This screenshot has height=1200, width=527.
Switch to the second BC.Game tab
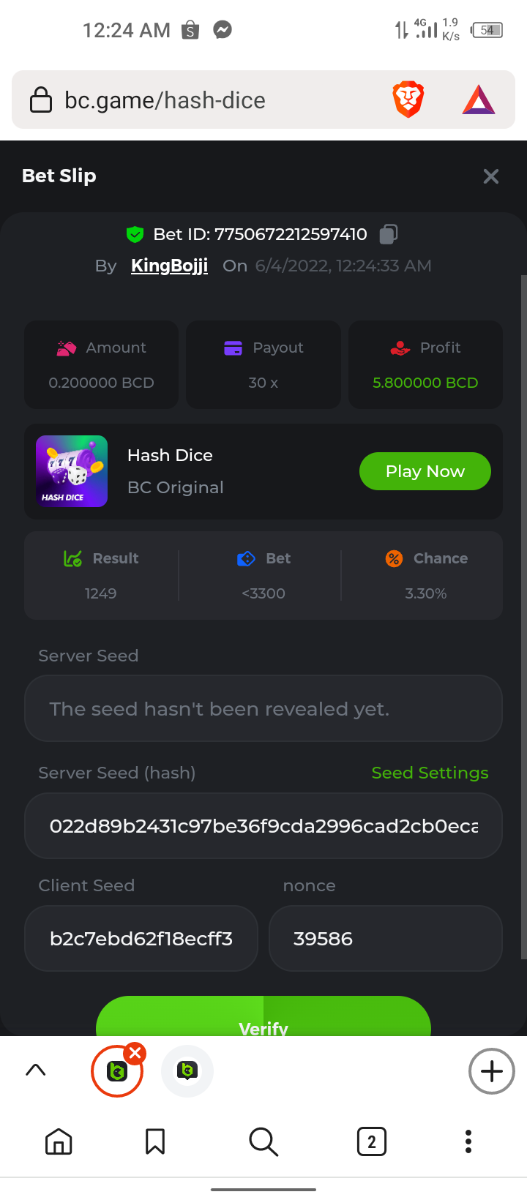coord(187,1071)
